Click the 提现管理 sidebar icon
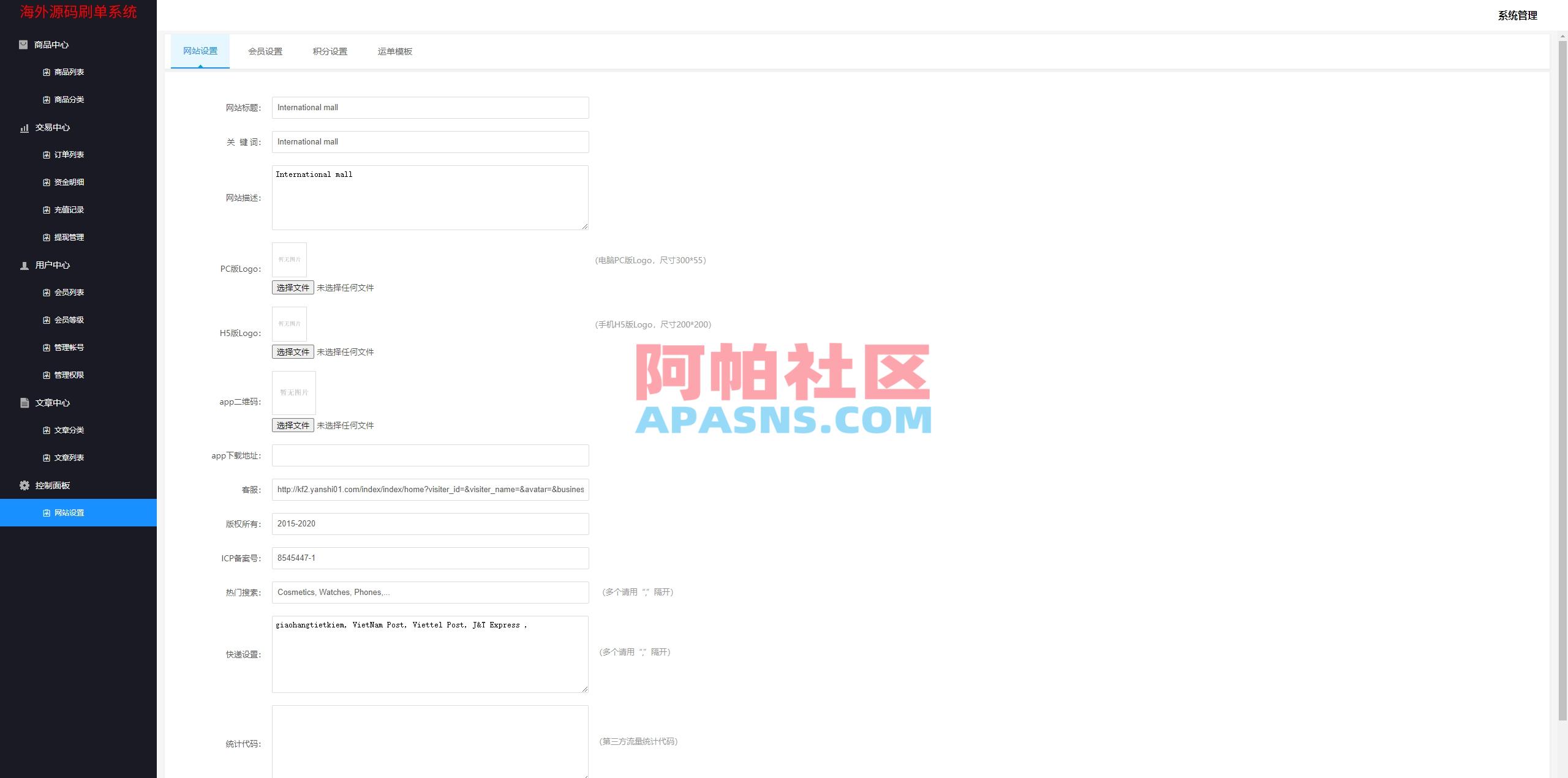1568x778 pixels. click(46, 237)
